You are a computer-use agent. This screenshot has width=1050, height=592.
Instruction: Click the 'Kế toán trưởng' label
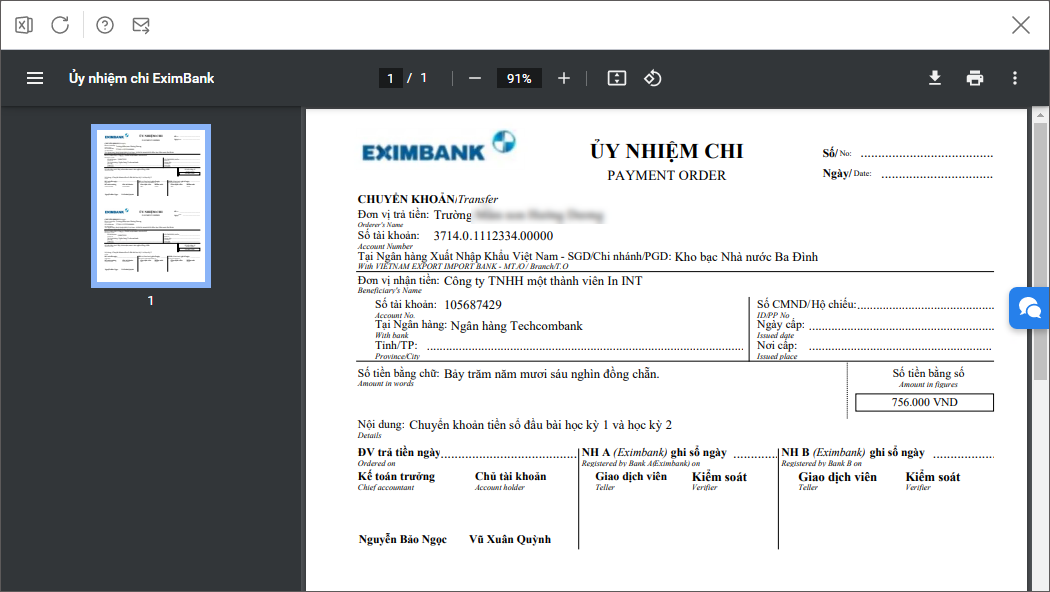tap(396, 476)
